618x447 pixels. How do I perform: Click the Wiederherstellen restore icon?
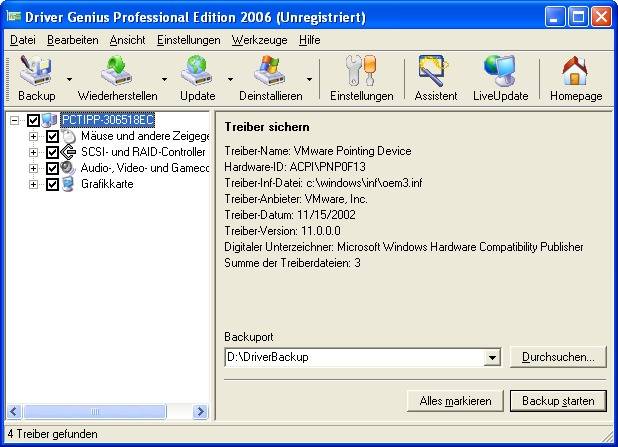[x=117, y=70]
